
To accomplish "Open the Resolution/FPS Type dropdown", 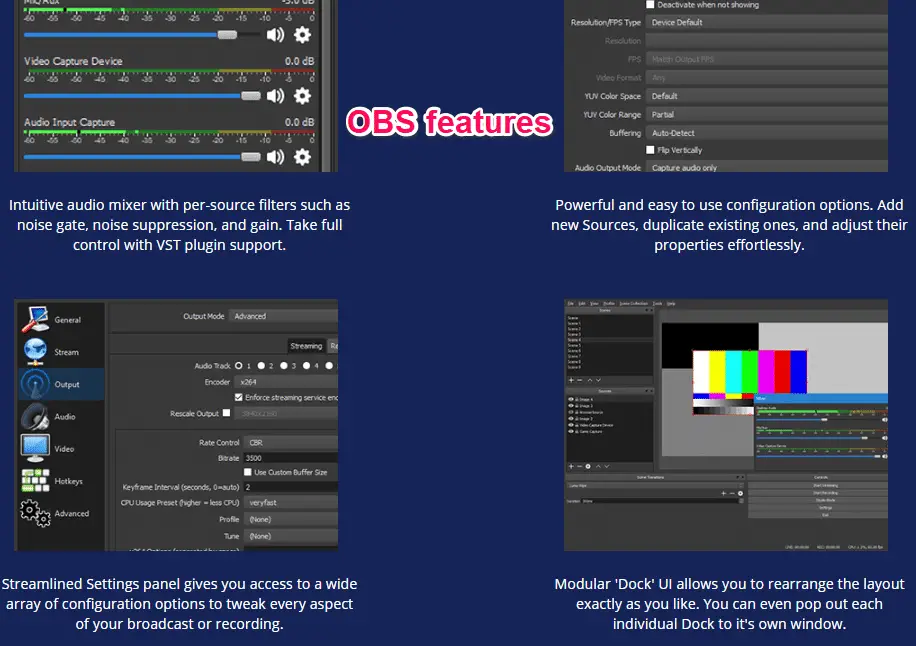I will click(x=767, y=22).
